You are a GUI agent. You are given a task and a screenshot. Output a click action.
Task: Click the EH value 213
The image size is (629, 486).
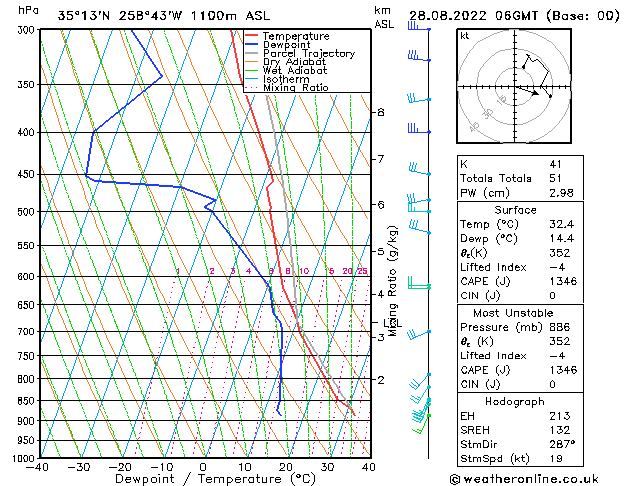point(559,416)
